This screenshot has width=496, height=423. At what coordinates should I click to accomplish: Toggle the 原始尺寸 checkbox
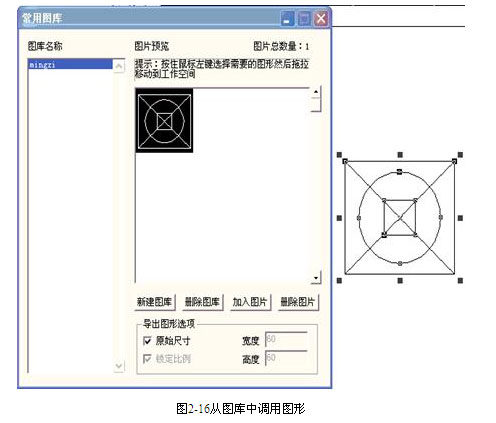click(x=147, y=341)
